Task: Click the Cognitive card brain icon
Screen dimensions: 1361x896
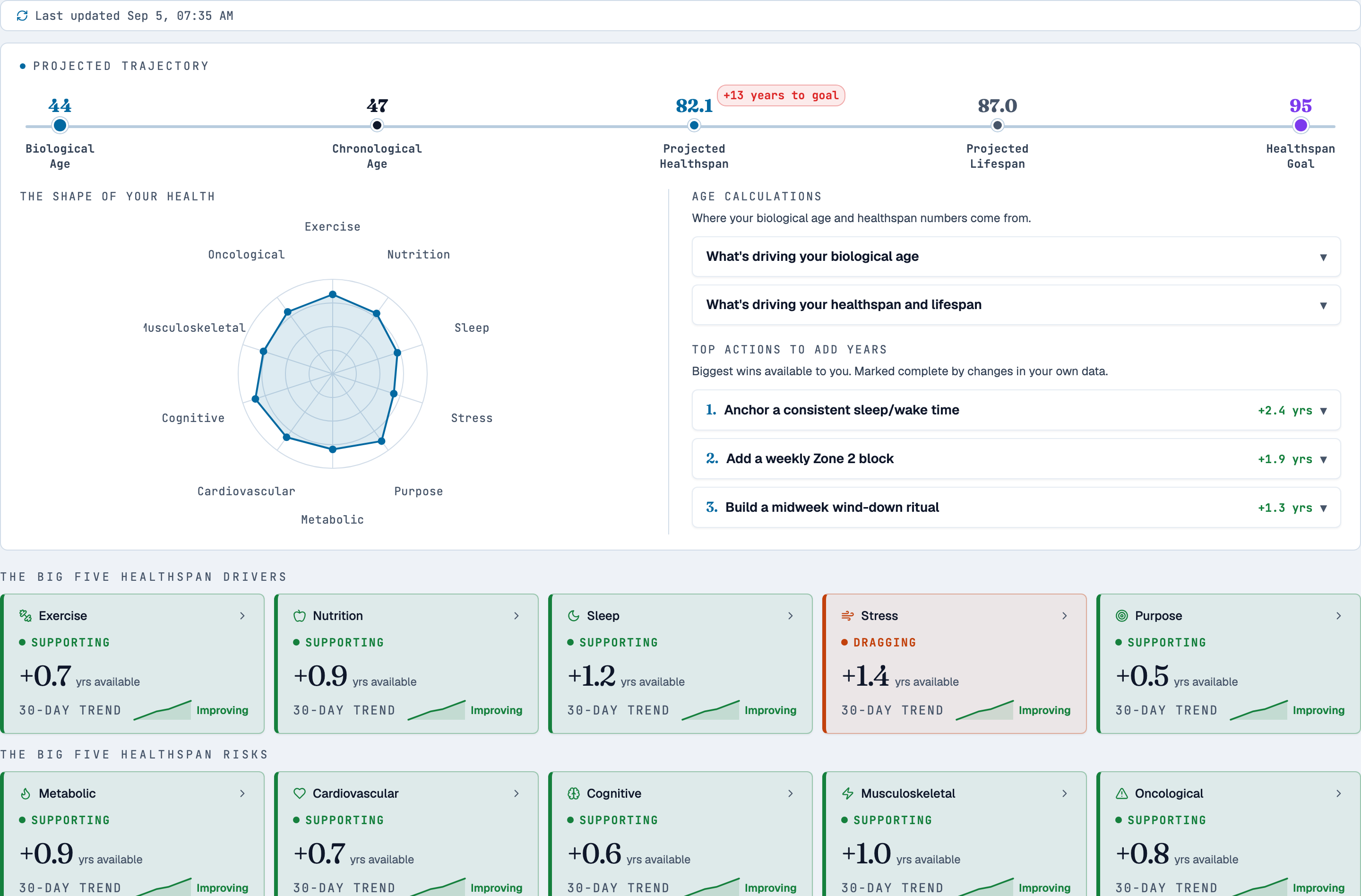Action: tap(573, 793)
